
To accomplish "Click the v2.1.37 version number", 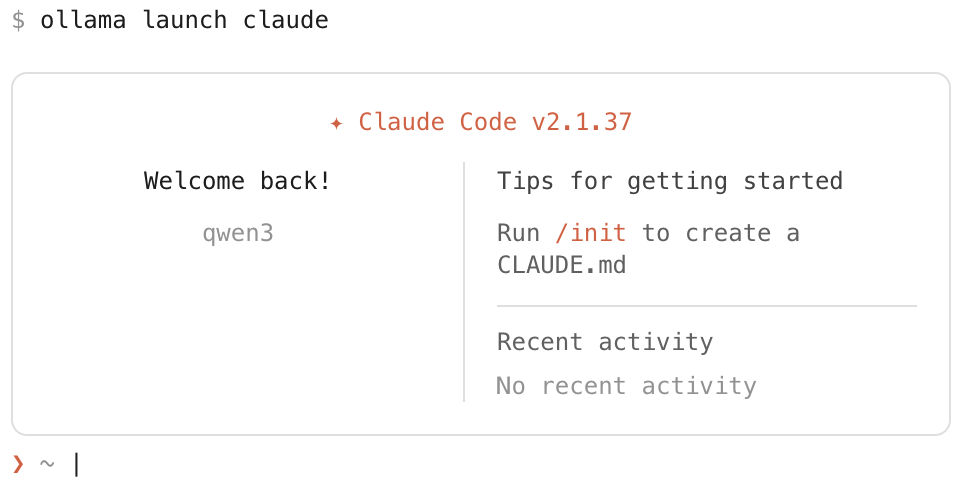I will [581, 122].
